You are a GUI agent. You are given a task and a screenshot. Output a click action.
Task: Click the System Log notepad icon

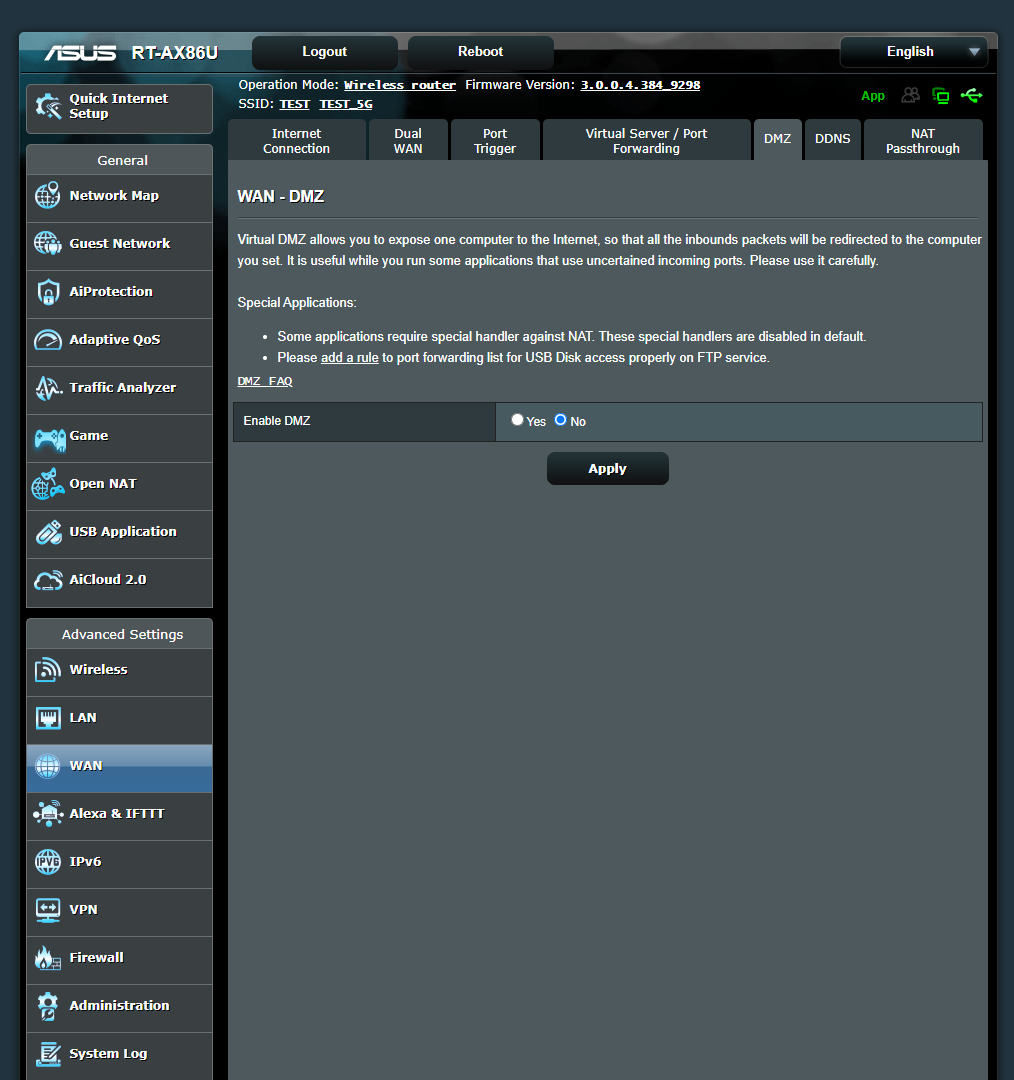[48, 1054]
